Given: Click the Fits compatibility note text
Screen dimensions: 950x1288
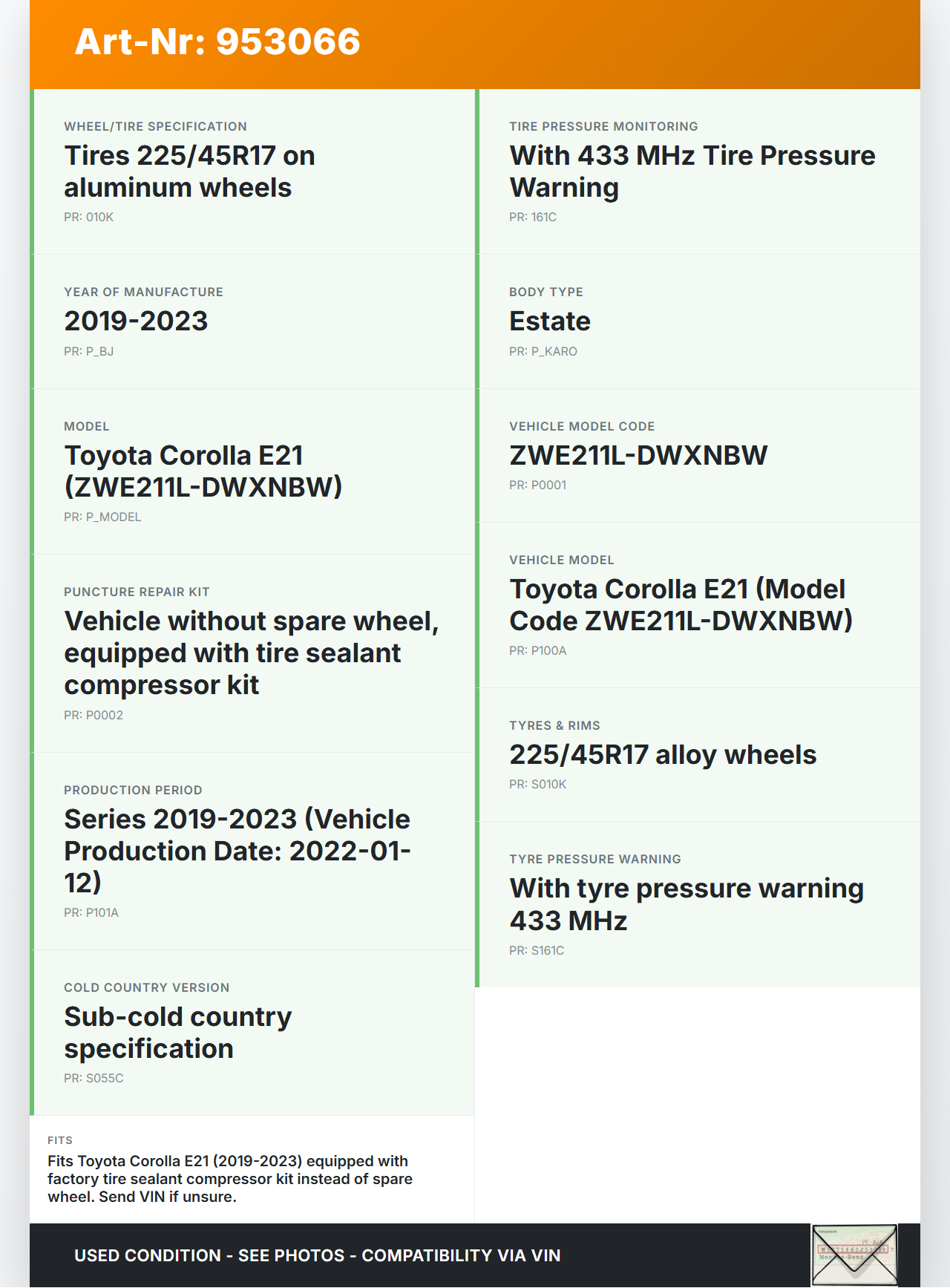Looking at the screenshot, I should [x=230, y=1179].
